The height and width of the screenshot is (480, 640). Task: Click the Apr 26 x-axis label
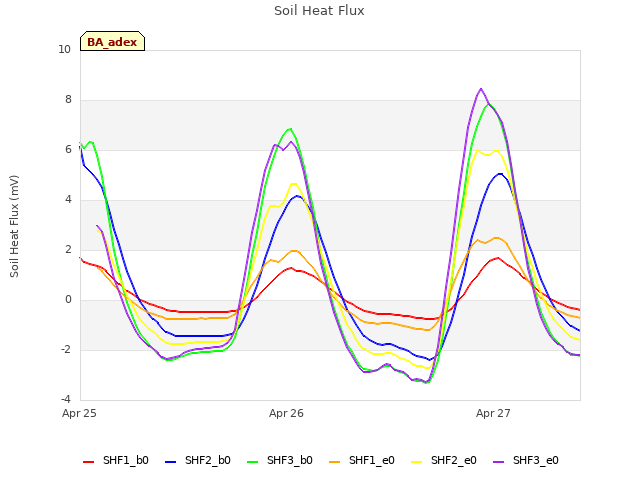(x=286, y=413)
